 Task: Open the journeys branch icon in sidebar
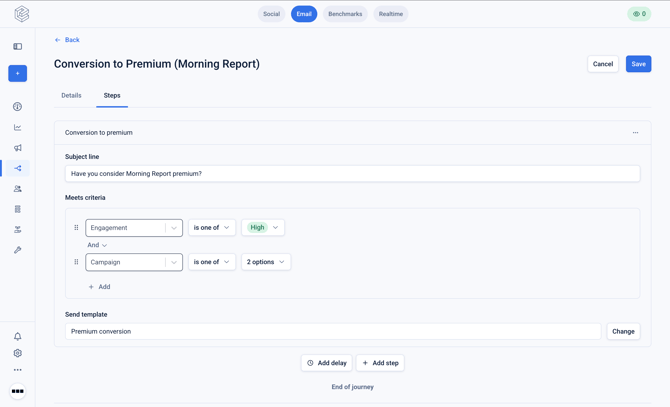(18, 168)
